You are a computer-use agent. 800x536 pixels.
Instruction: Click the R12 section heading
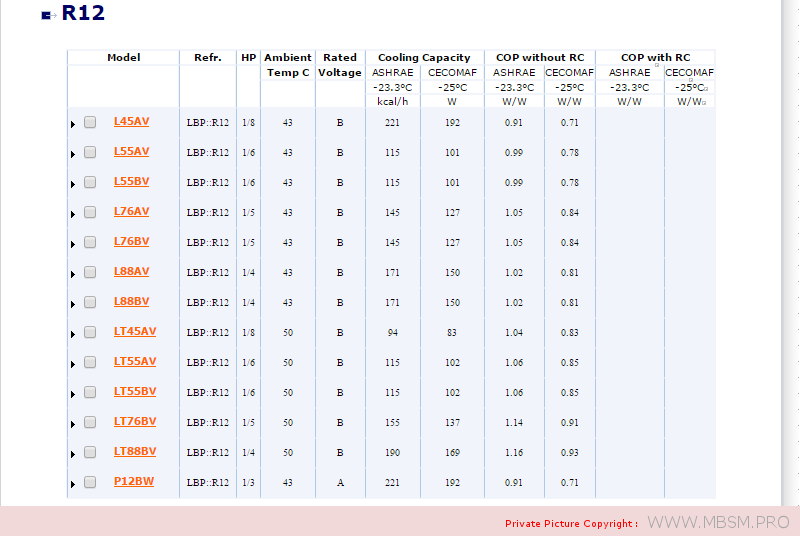(x=83, y=14)
